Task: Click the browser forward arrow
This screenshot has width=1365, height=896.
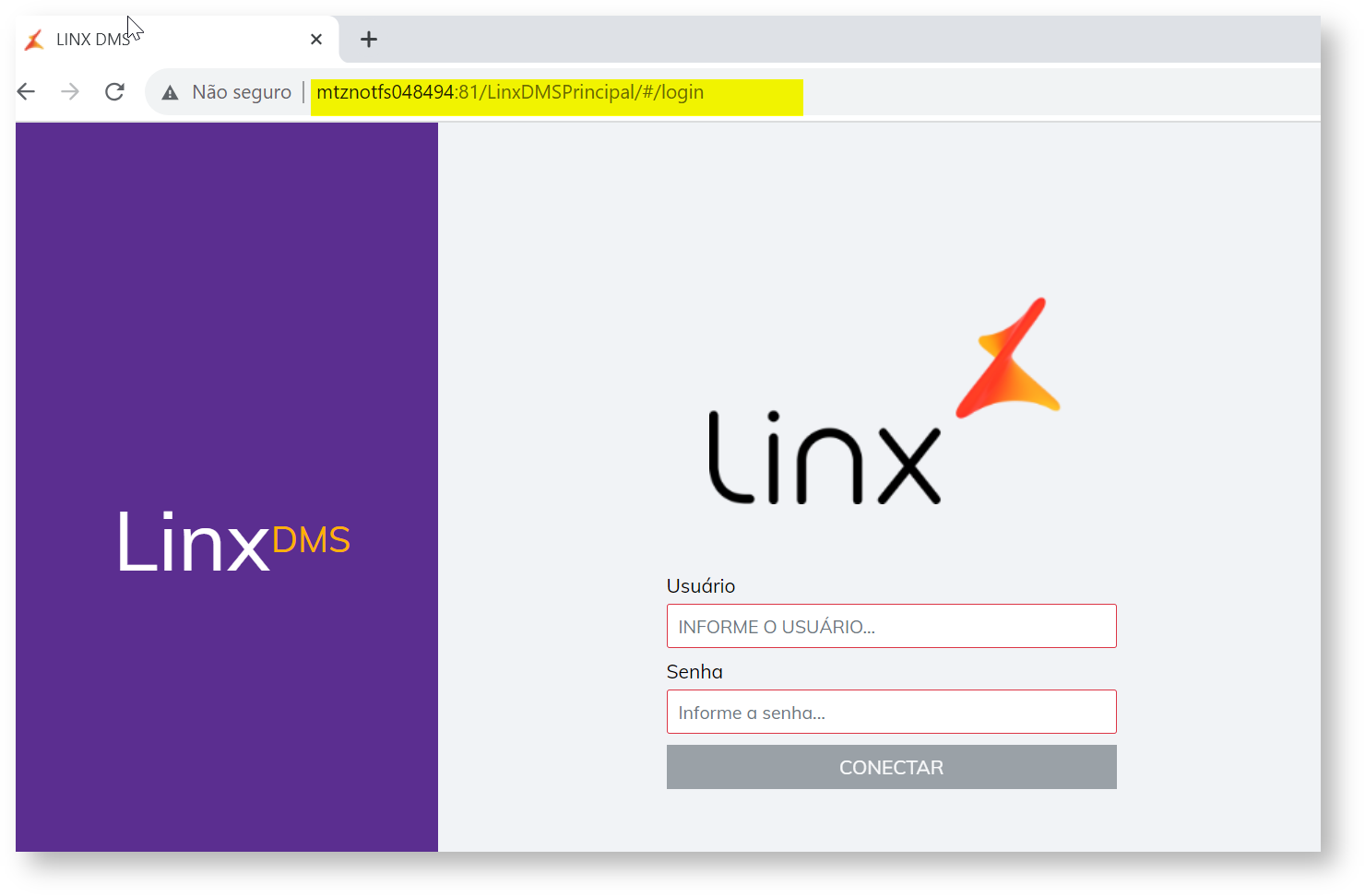Action: click(70, 91)
